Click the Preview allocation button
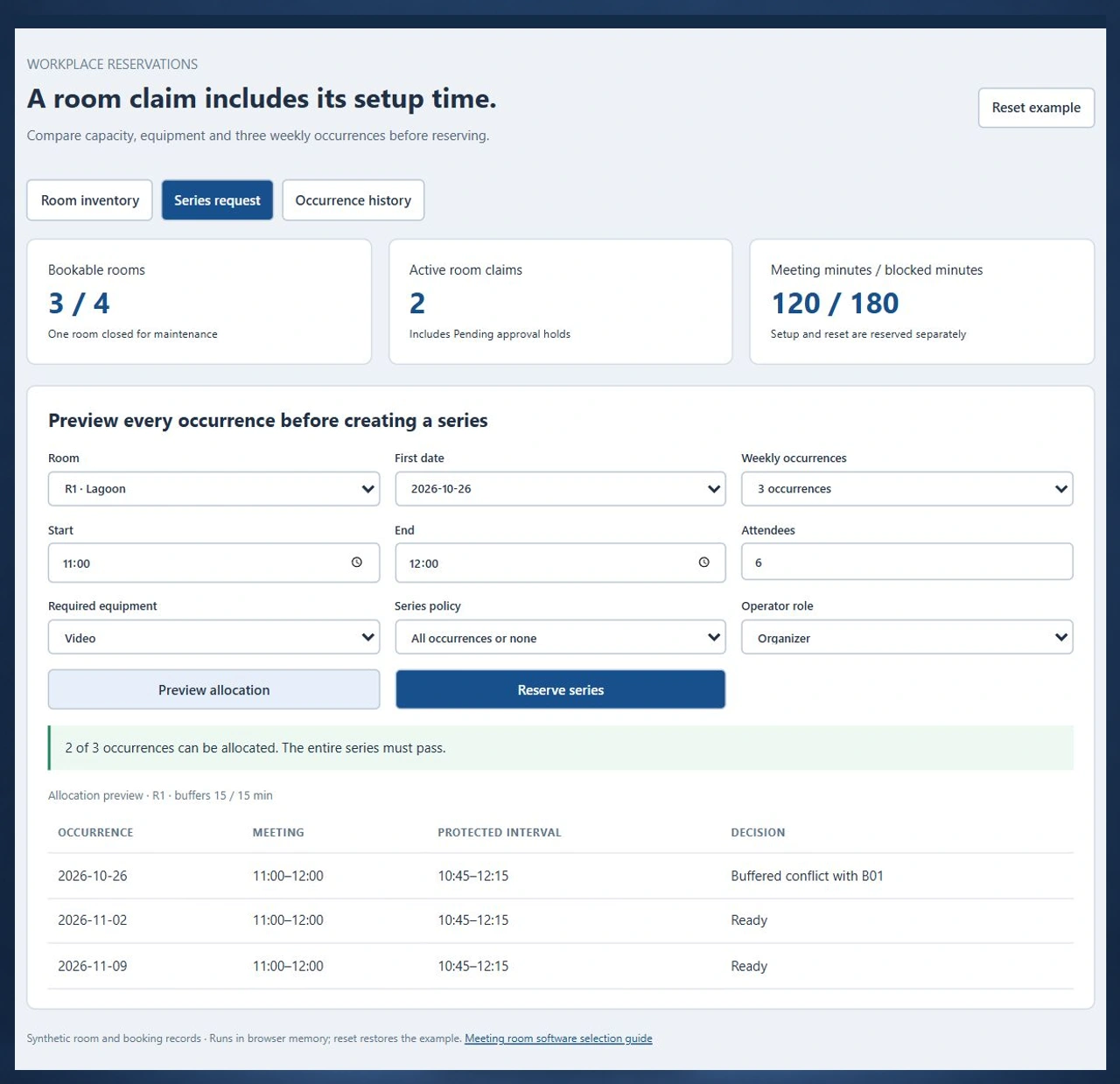This screenshot has width=1120, height=1084. (213, 689)
